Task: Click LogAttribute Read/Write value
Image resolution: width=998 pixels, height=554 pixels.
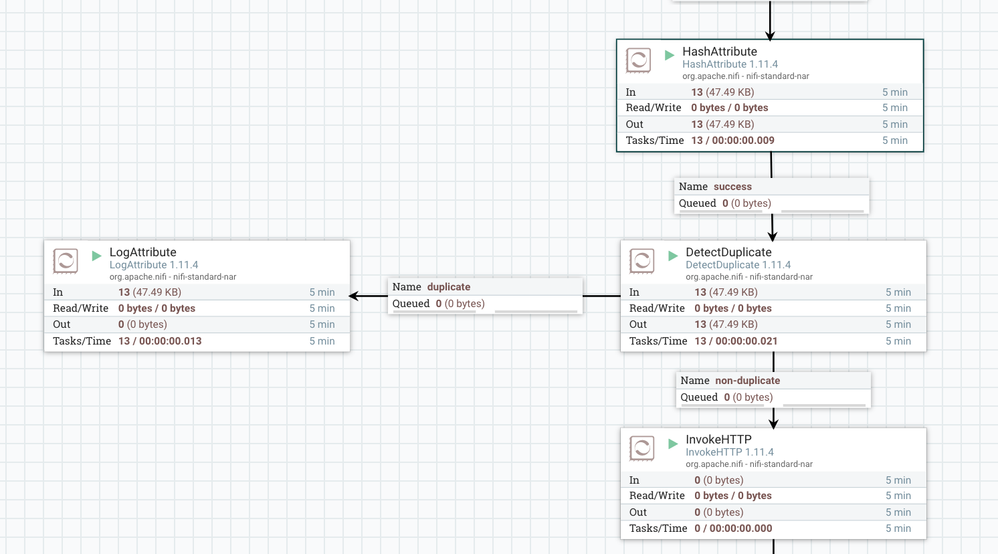Action: pos(157,308)
